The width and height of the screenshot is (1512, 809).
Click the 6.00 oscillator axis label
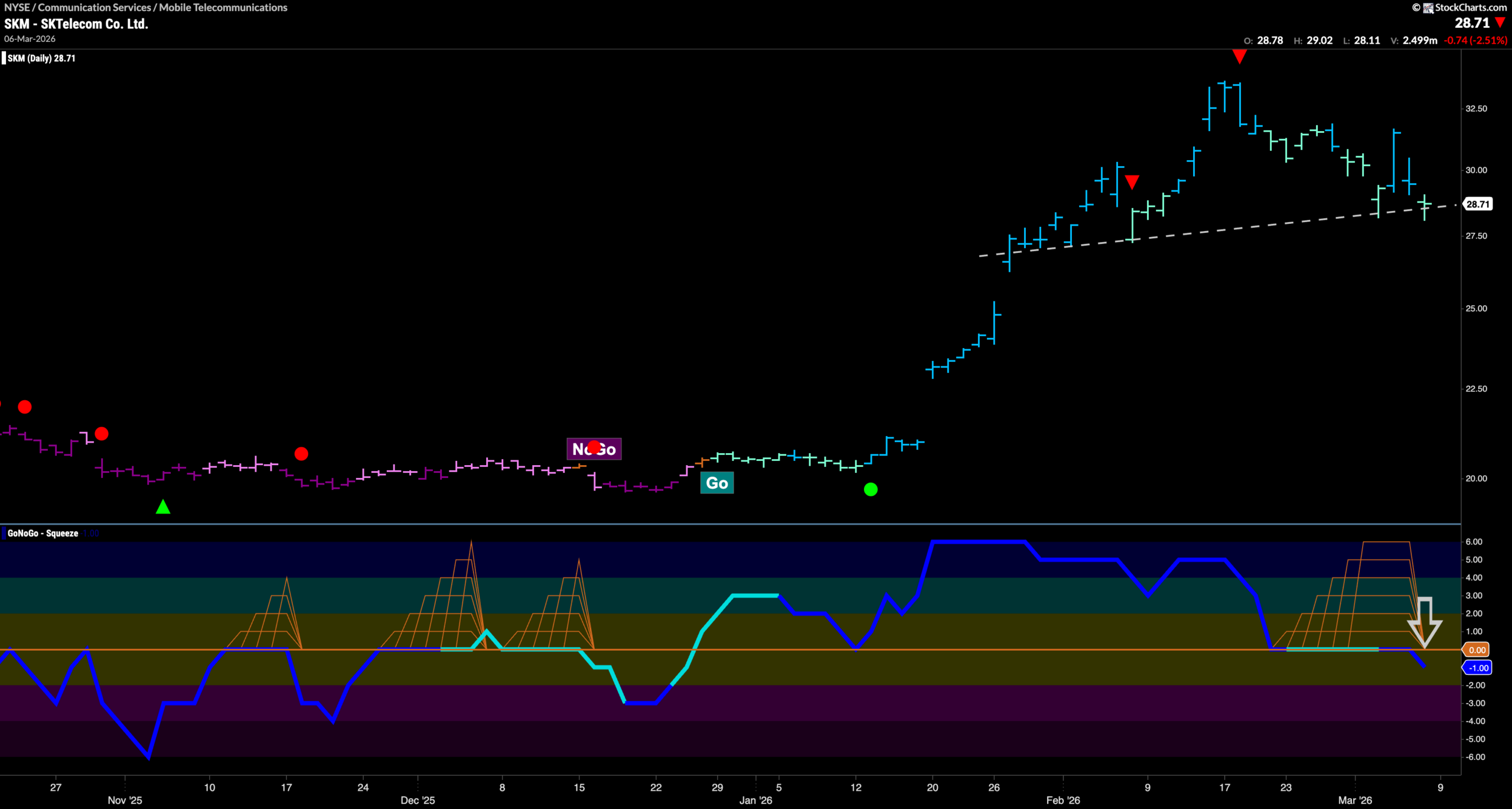1474,542
